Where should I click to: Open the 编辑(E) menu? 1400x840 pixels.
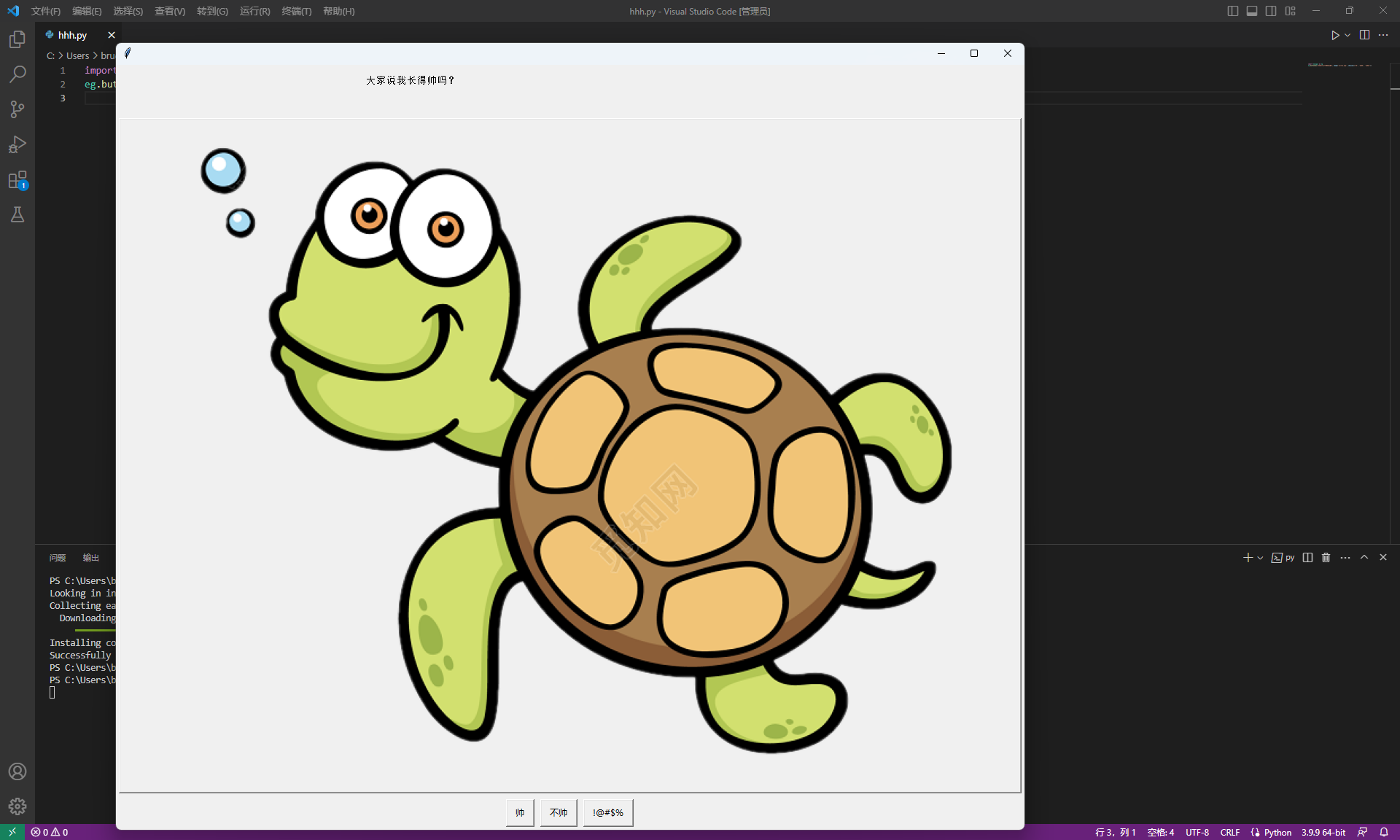pyautogui.click(x=87, y=11)
